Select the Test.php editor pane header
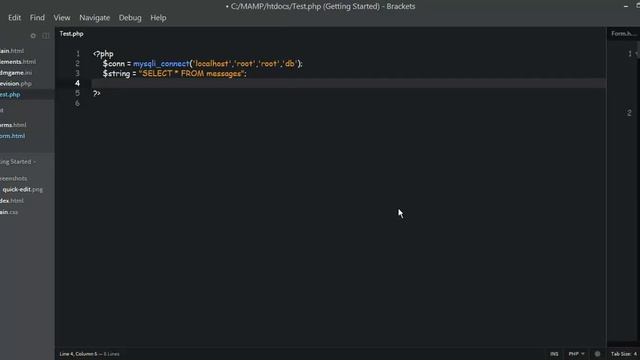640x360 pixels. click(x=71, y=34)
